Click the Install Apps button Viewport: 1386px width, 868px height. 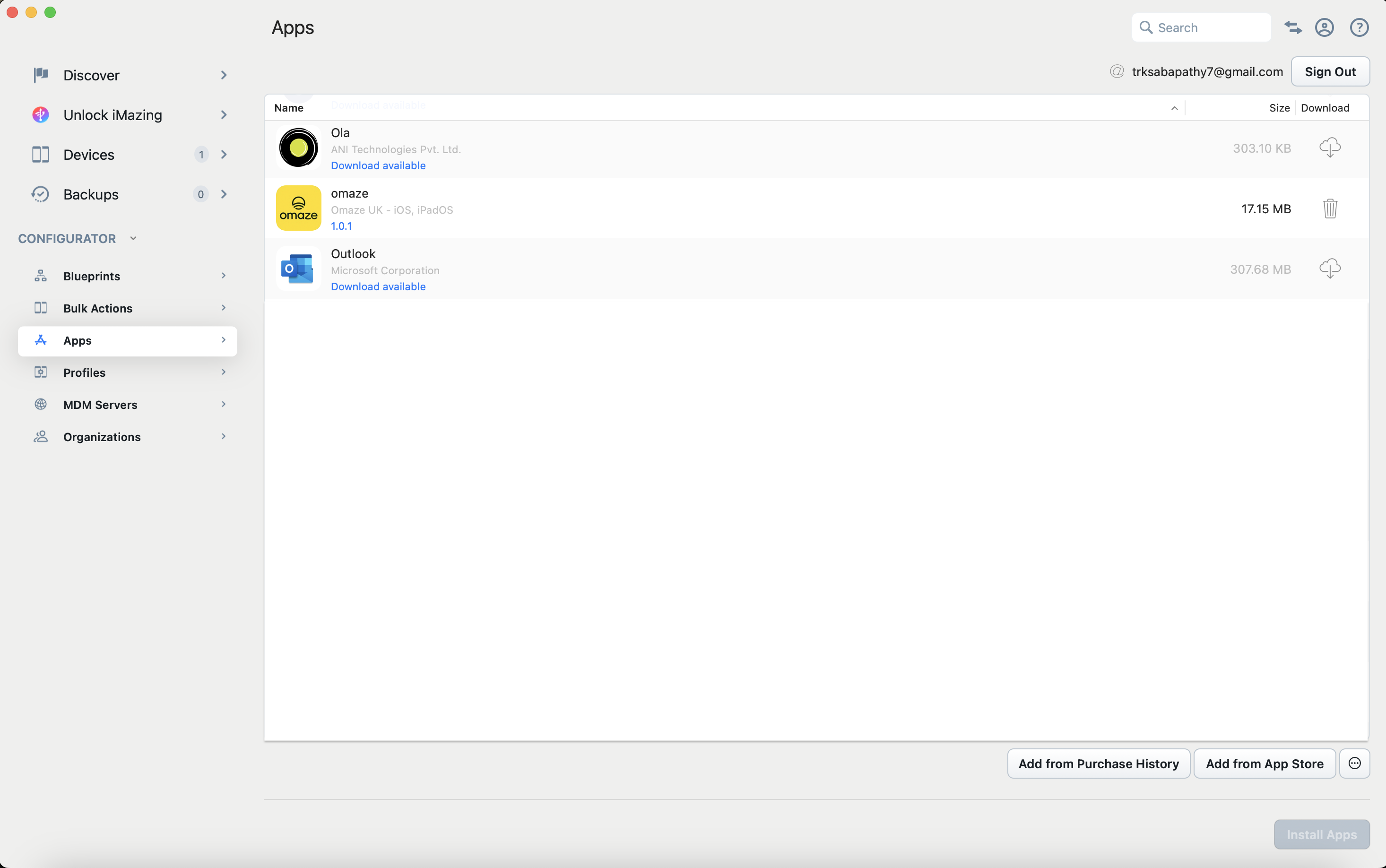tap(1322, 834)
